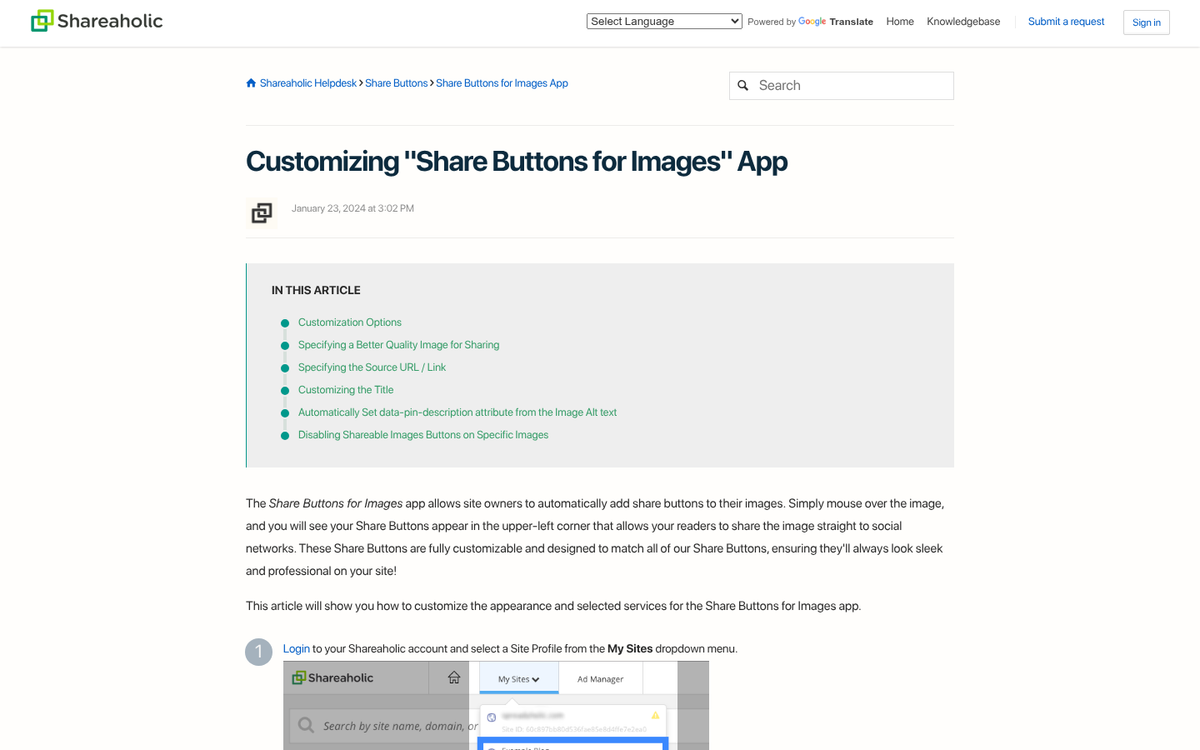Click the Shareaholic logo in the top header
Screen dimensions: 1200x750
point(96,20)
